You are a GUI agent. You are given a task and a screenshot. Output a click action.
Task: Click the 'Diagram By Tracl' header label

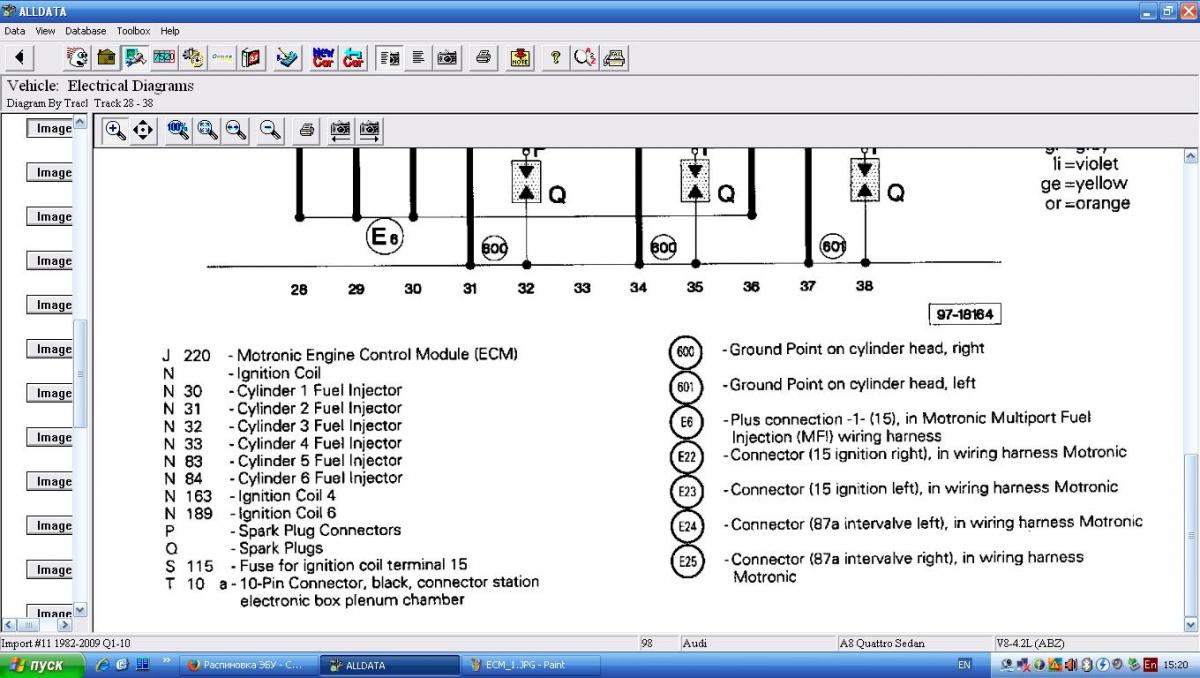coord(47,103)
